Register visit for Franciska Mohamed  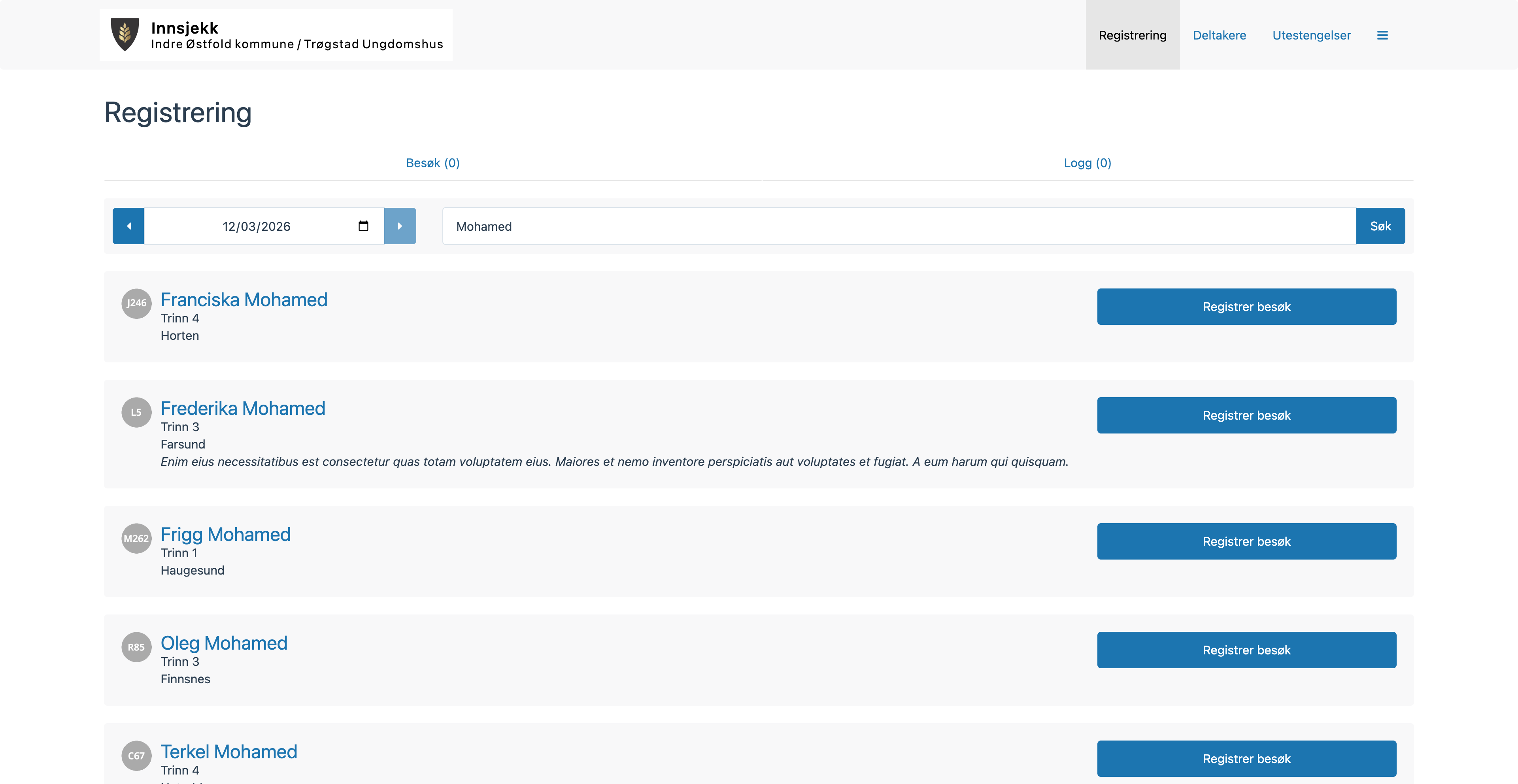[1246, 307]
